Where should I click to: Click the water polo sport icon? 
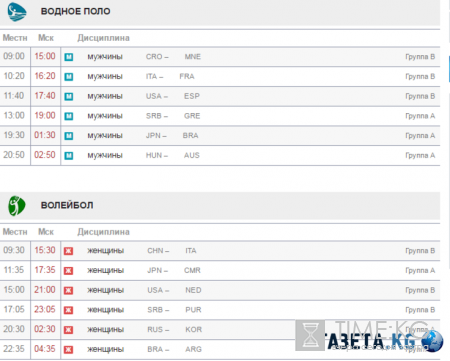pos(17,12)
